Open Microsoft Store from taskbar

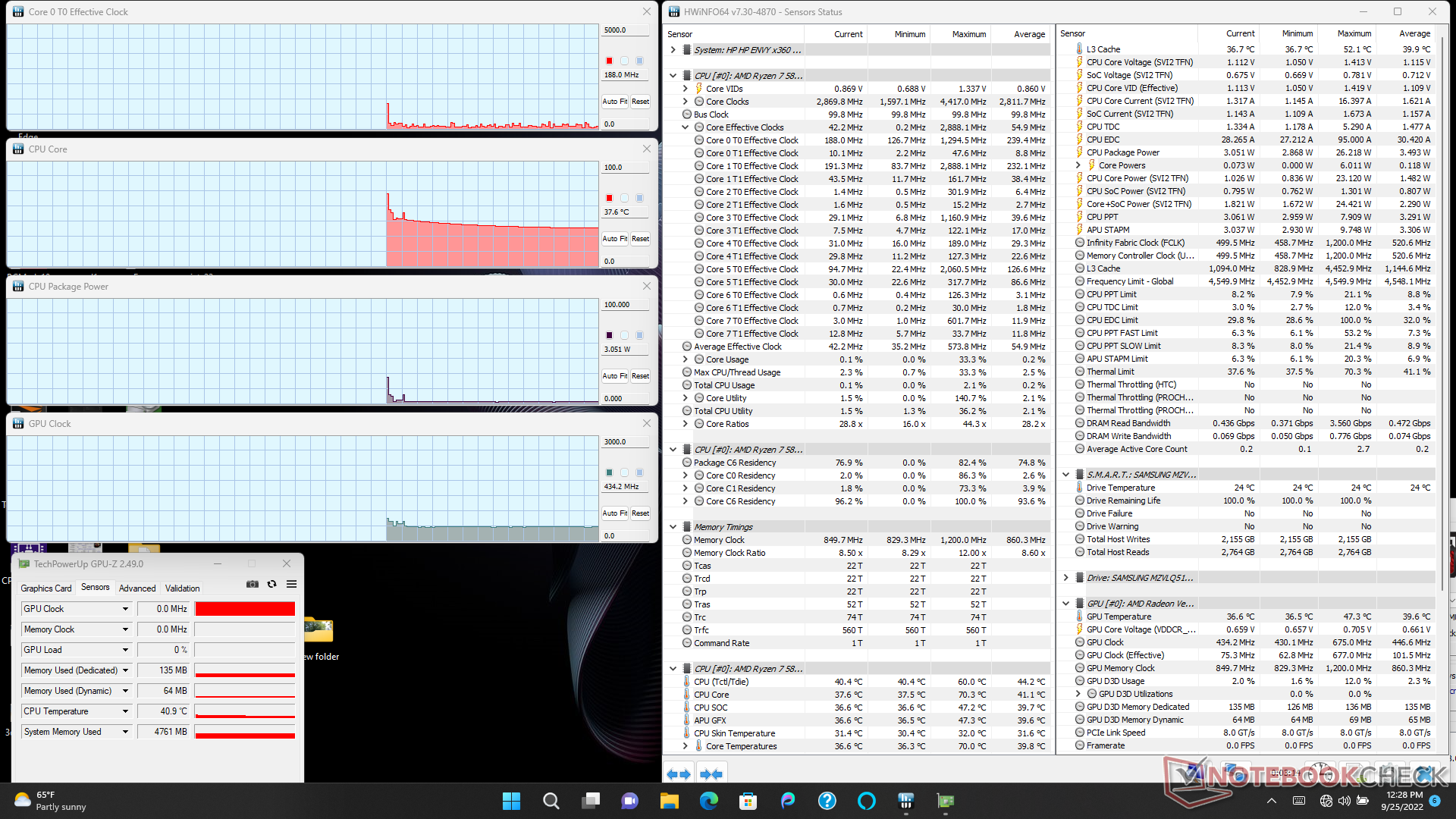(748, 801)
